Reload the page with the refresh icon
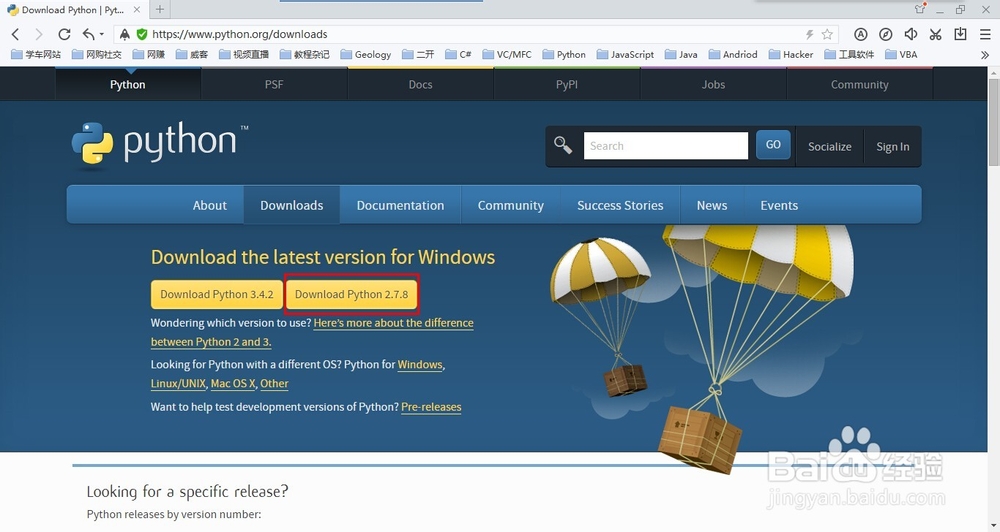 [64, 34]
